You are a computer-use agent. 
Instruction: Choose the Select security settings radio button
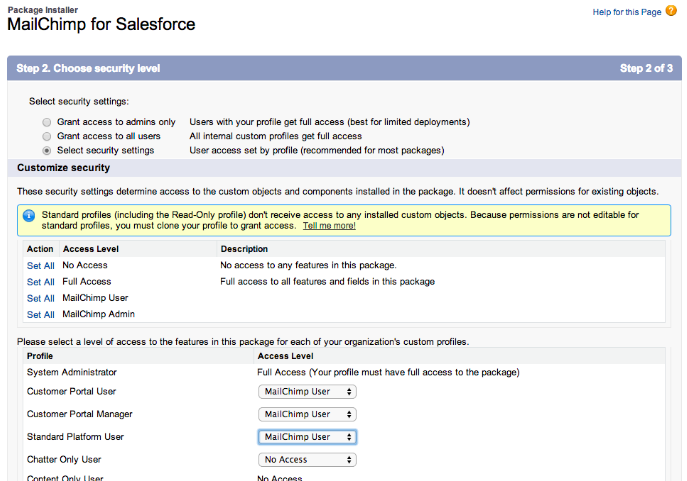click(46, 151)
